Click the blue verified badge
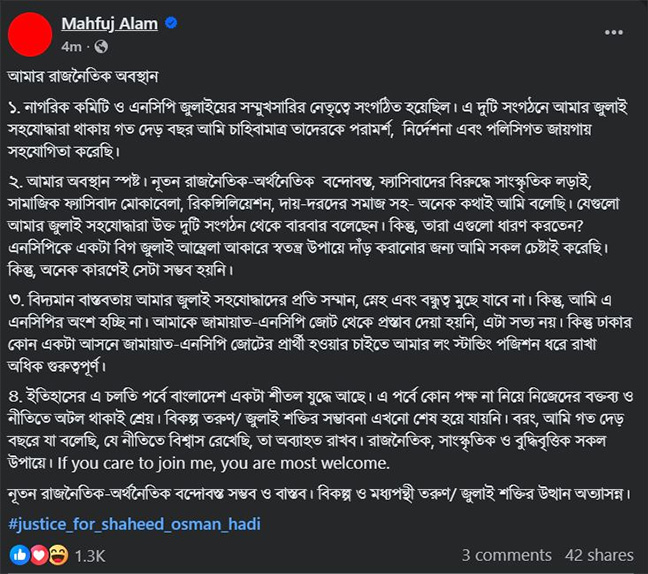Viewport: 648px width, 574px height. [170, 24]
